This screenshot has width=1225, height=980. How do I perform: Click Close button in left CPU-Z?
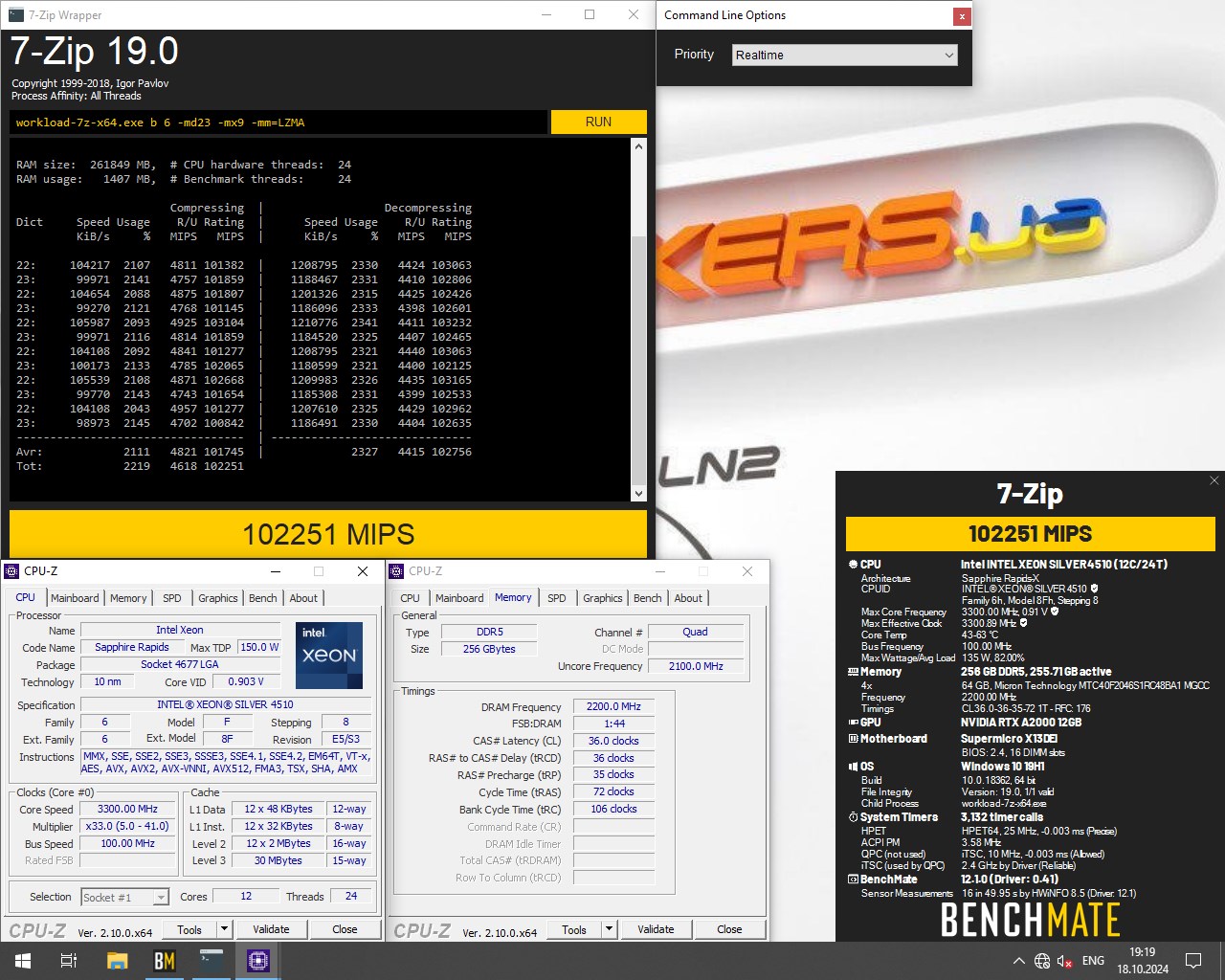tap(345, 929)
